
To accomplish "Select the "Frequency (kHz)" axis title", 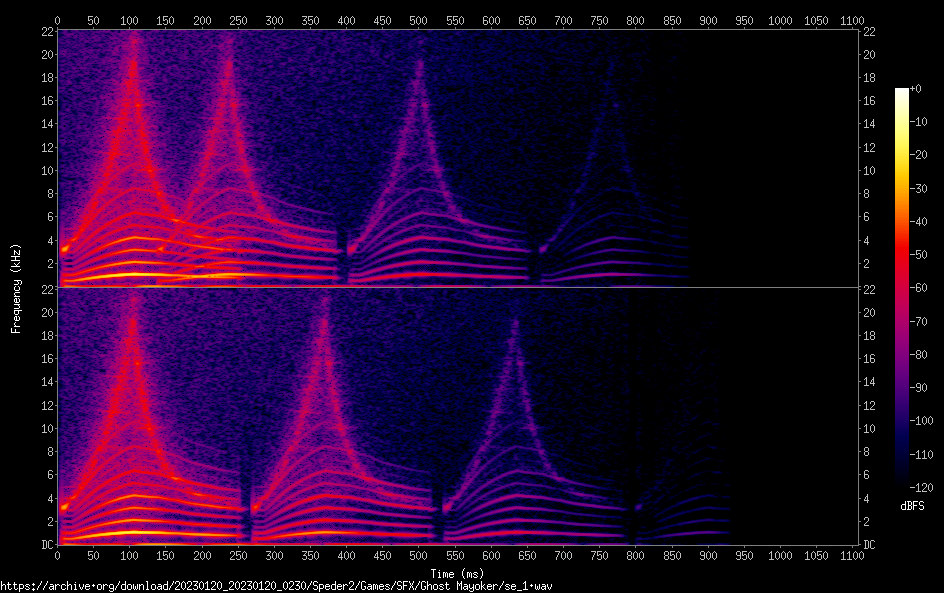I will coord(16,287).
